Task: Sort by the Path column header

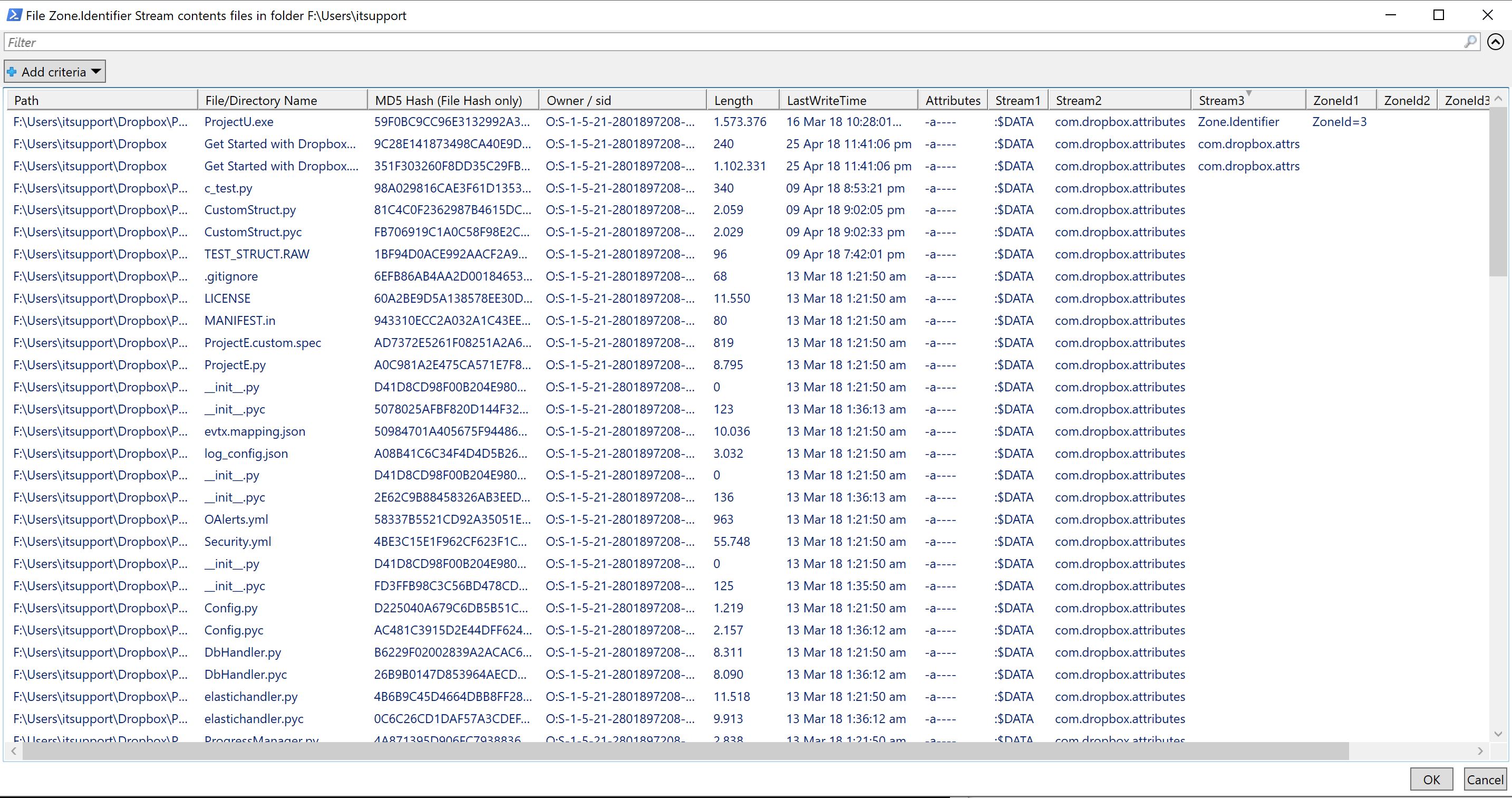Action: pyautogui.click(x=26, y=100)
